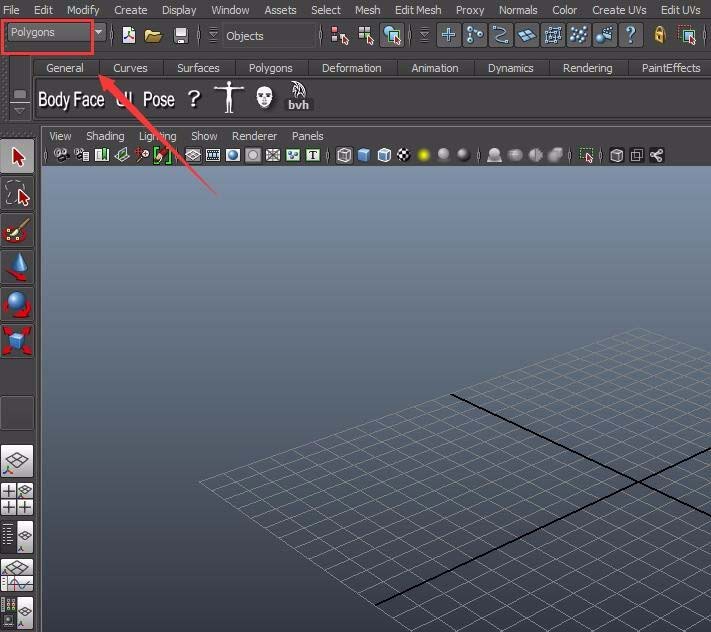Save the scene using the floppy disk icon
Viewport: 711px width, 632px height.
coord(181,35)
